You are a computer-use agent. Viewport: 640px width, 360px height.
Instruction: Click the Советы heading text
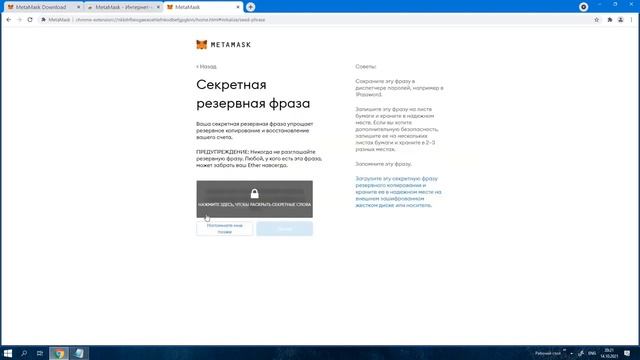click(x=365, y=66)
